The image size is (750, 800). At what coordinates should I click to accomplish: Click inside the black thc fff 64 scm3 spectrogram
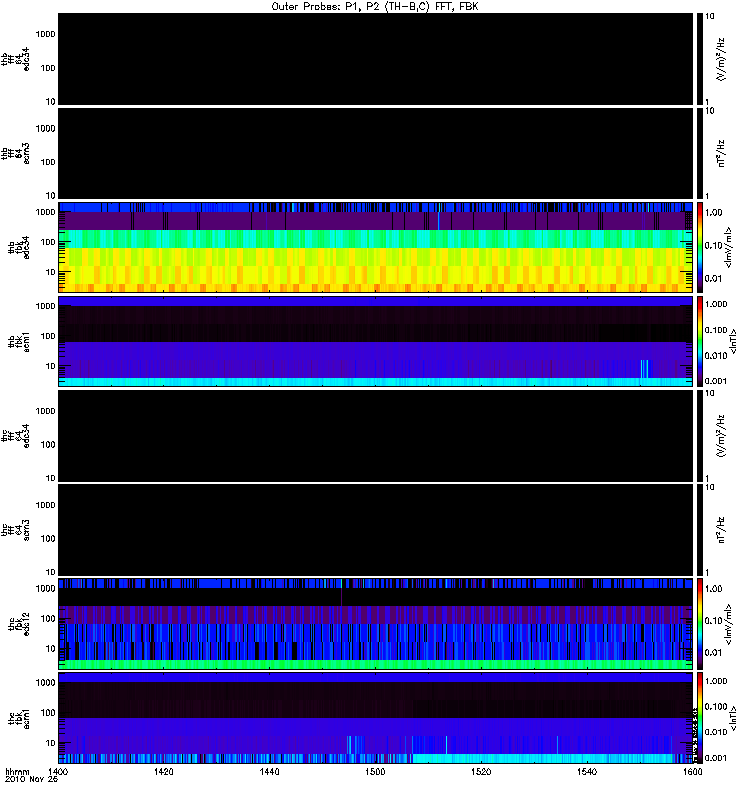375,530
